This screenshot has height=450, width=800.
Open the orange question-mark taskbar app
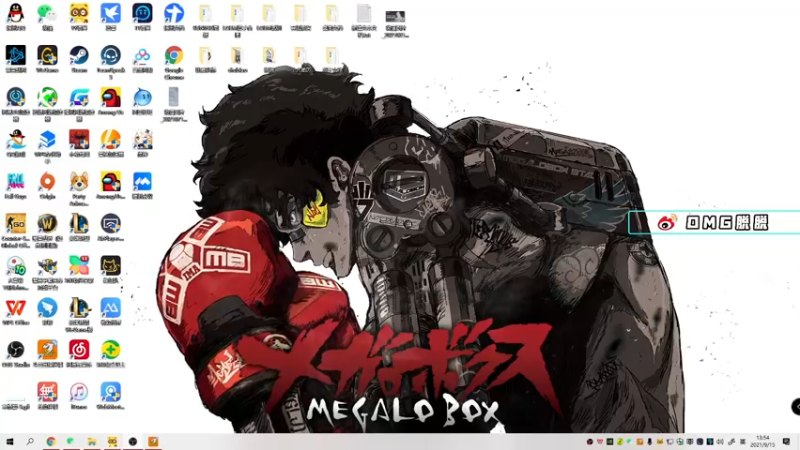[153, 441]
